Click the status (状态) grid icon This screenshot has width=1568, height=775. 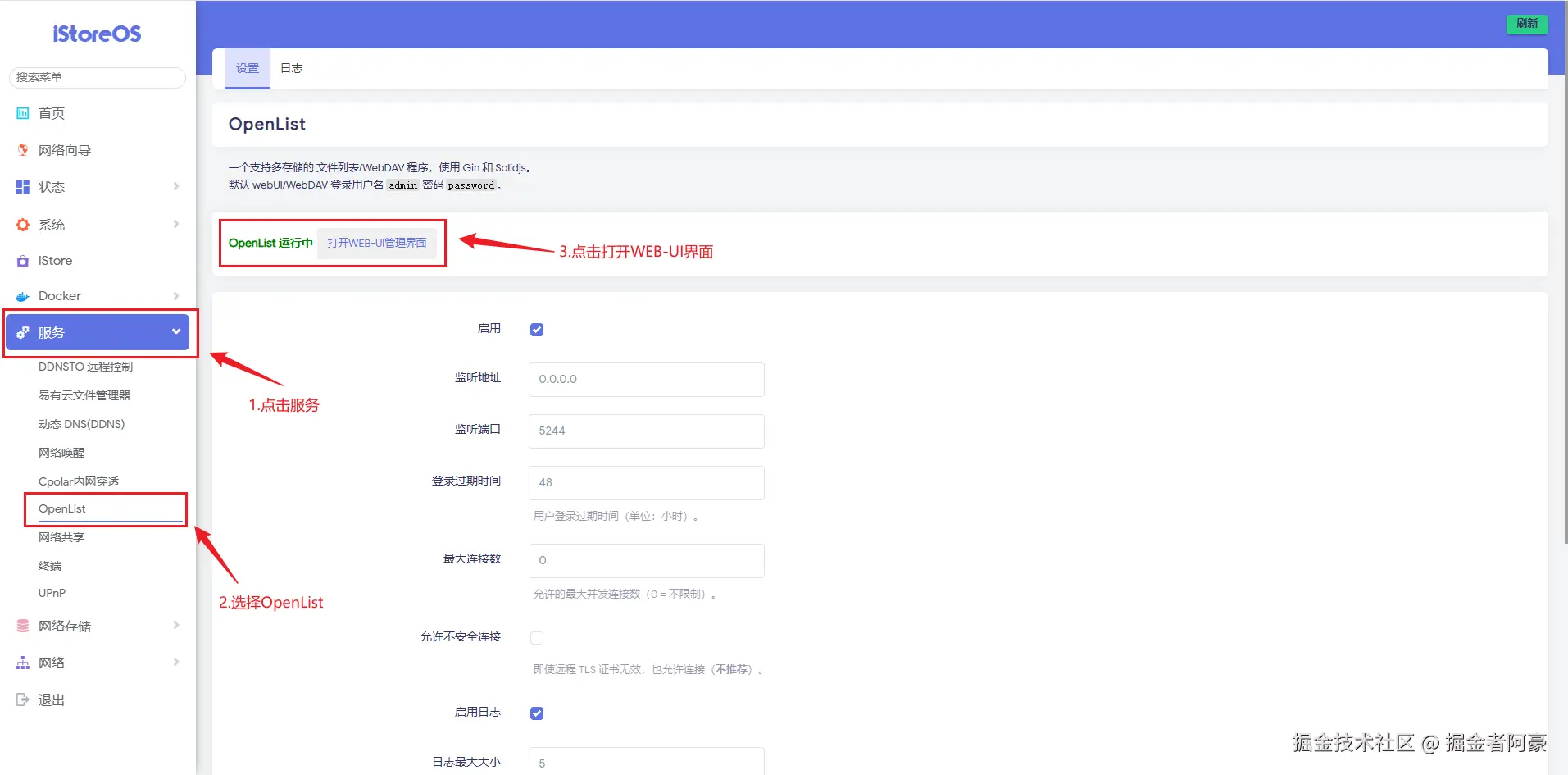23,187
